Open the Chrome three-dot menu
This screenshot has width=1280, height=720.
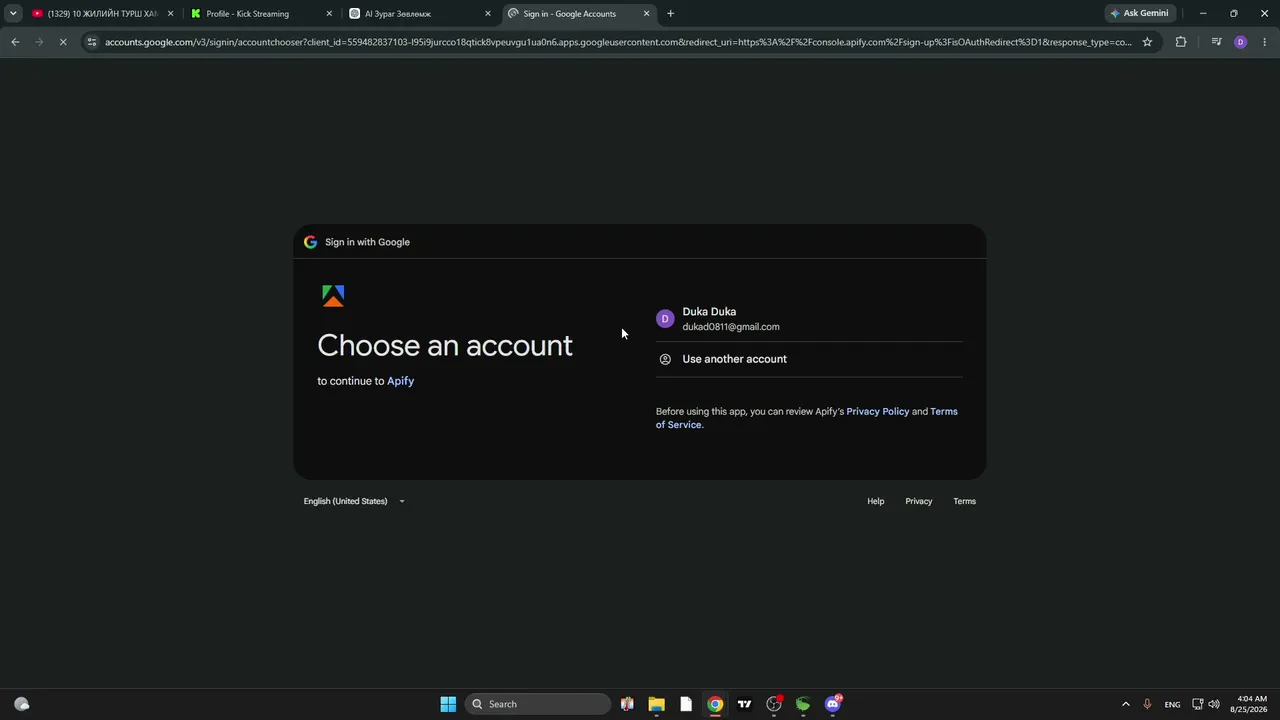(1265, 42)
